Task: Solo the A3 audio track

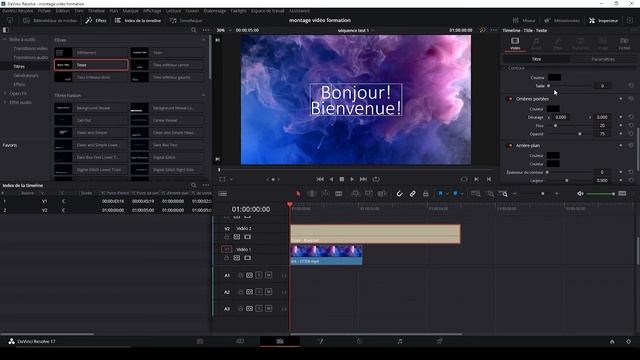Action: (259, 309)
